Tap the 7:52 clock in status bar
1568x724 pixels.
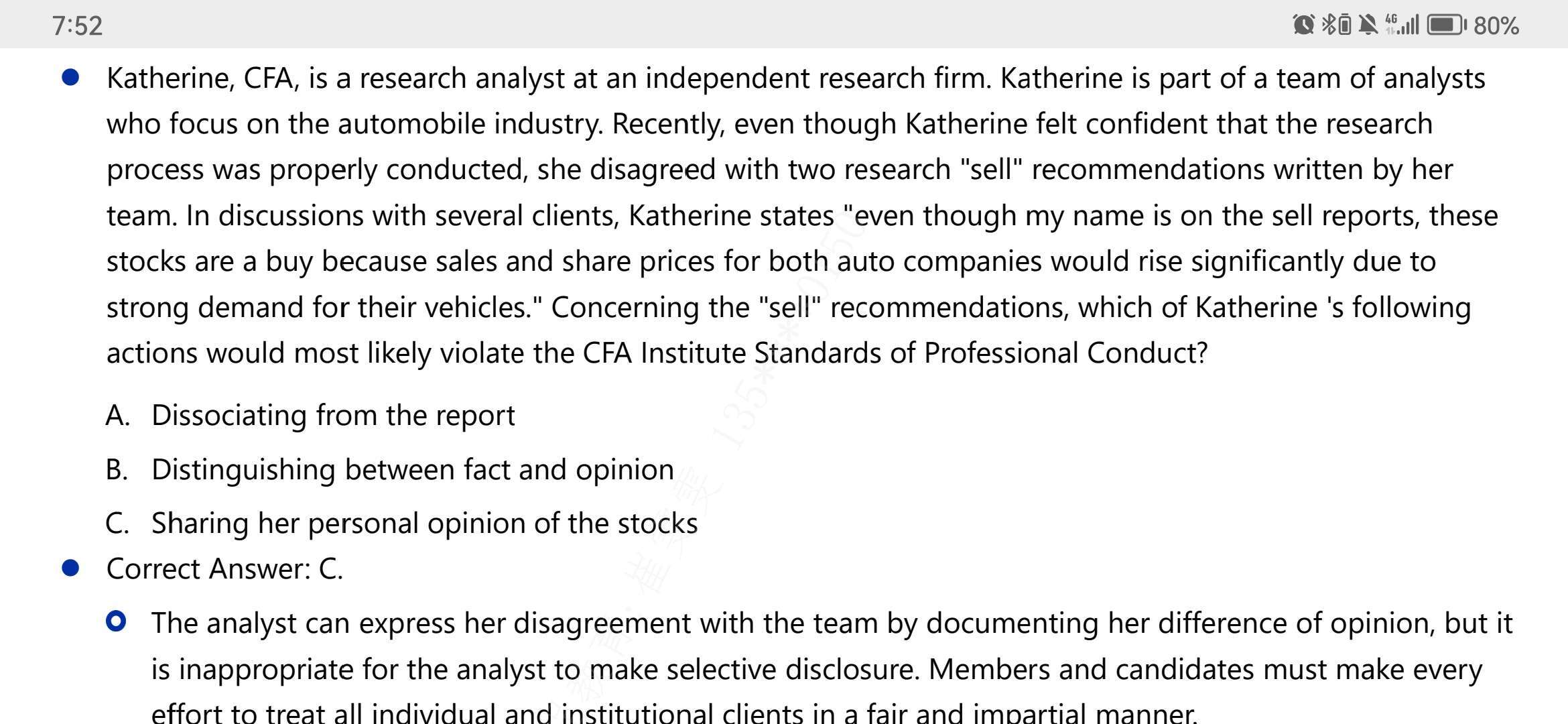pos(77,25)
